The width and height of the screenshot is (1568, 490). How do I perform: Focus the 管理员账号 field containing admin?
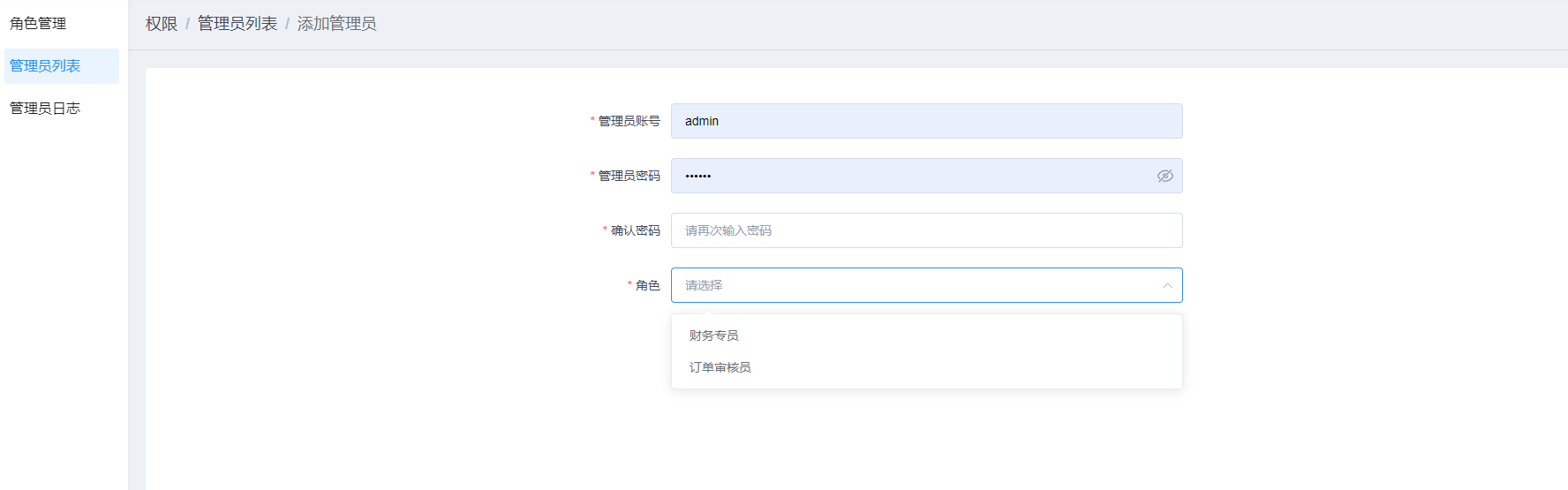(x=926, y=121)
